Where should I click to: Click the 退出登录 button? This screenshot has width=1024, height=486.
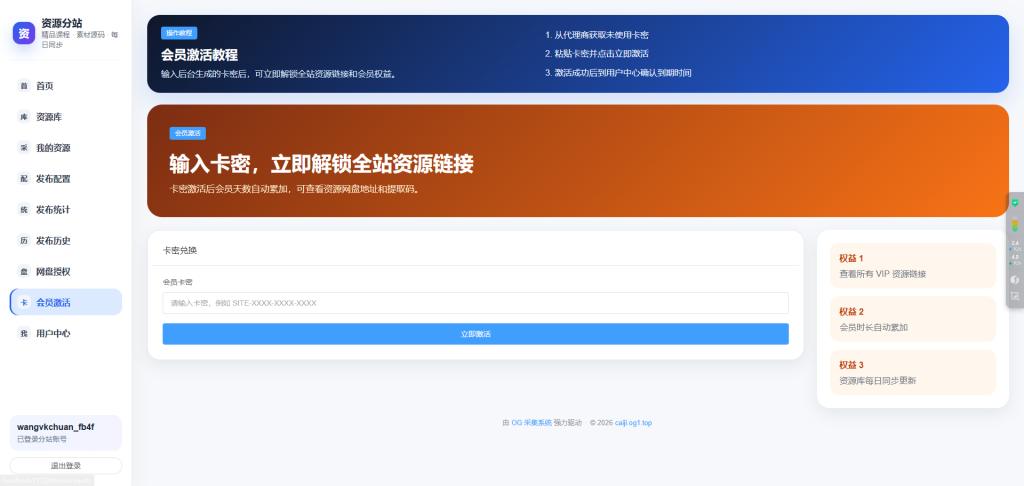66,466
